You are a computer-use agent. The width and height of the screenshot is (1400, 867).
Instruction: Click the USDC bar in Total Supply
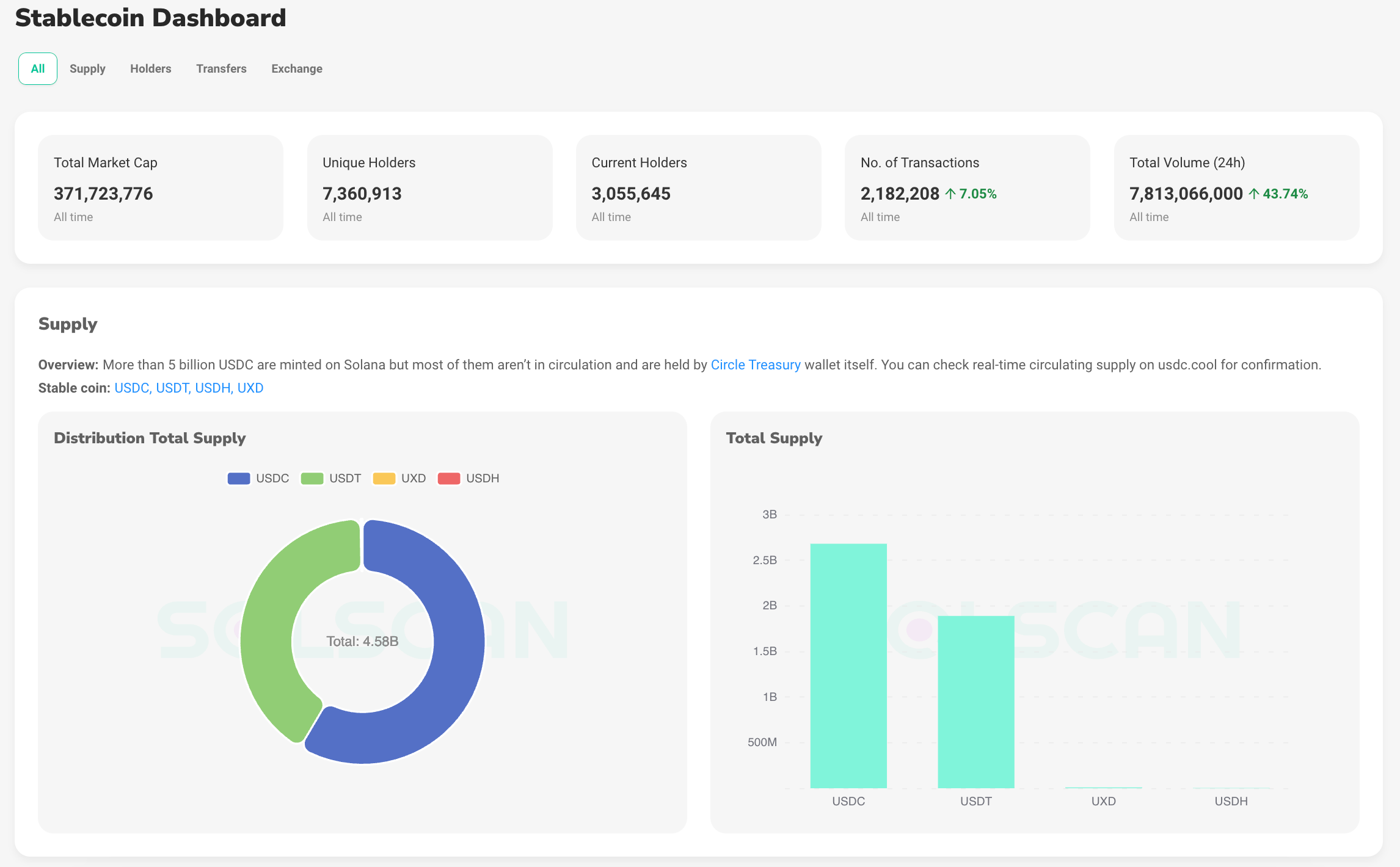click(848, 666)
